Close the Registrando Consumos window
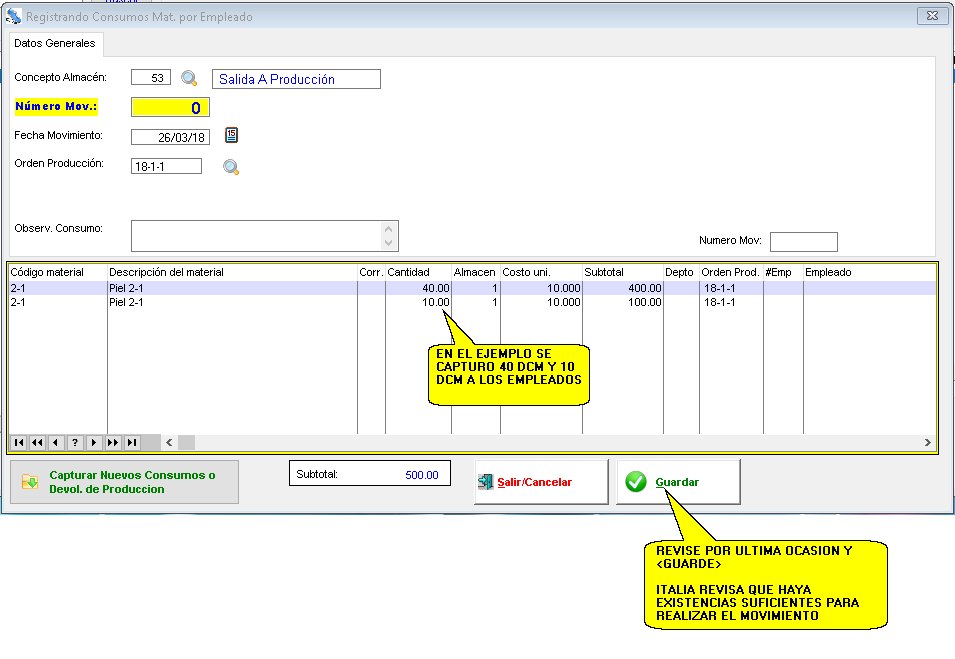955x659 pixels. (x=931, y=16)
